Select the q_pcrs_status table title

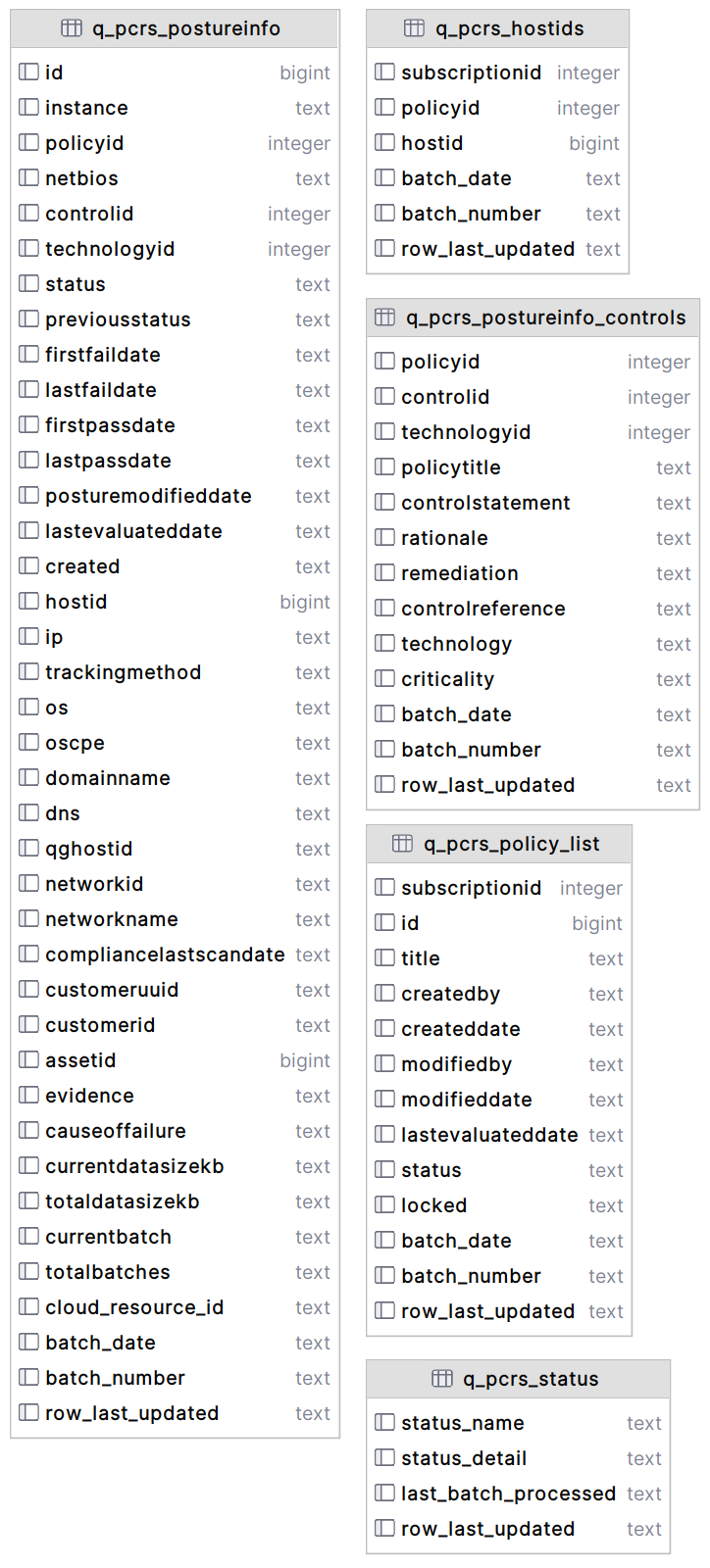coord(531,1379)
